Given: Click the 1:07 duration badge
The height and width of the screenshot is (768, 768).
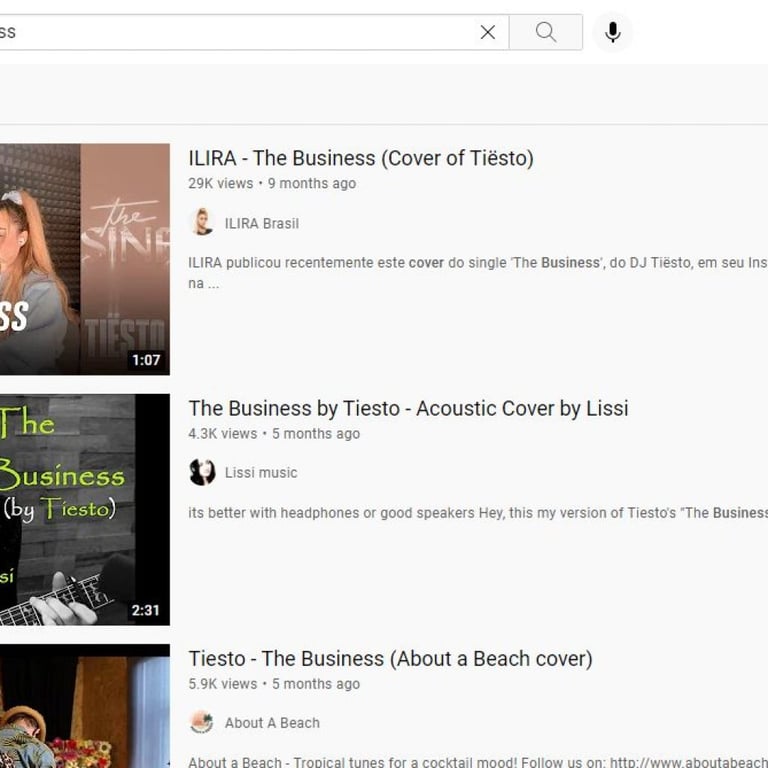Looking at the screenshot, I should point(146,360).
